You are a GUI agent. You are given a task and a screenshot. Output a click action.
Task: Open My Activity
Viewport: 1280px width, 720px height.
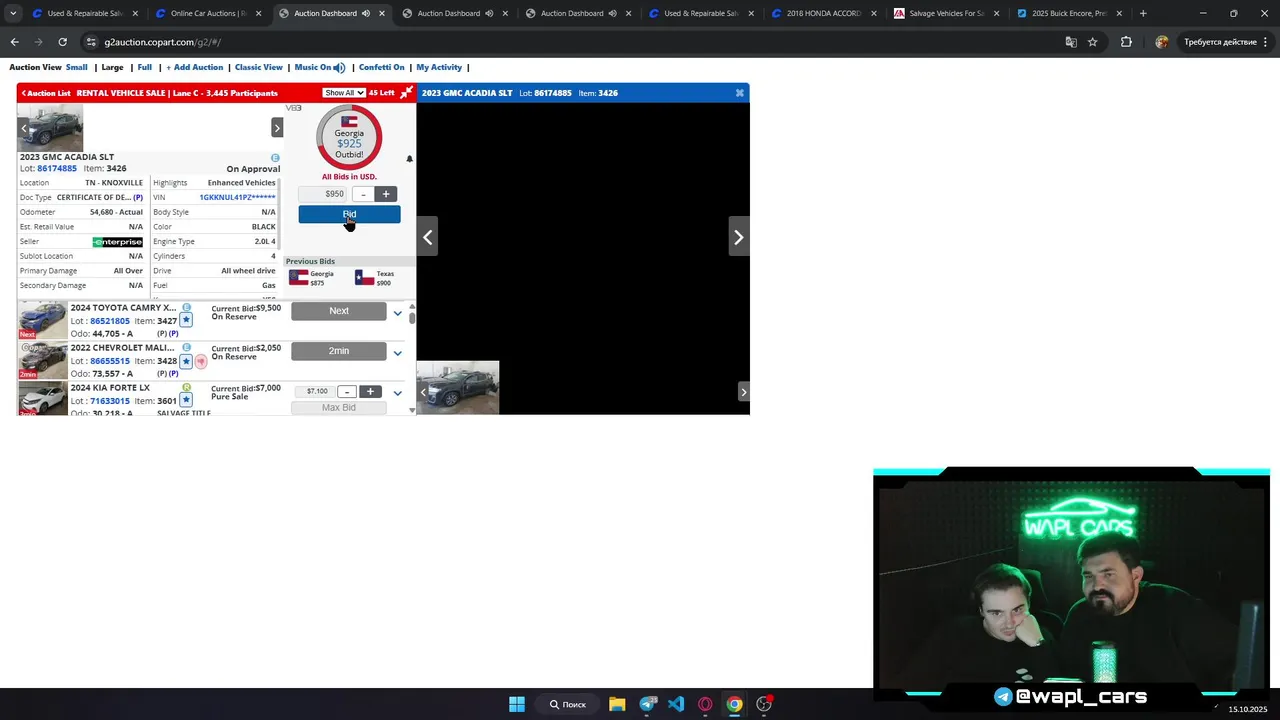point(439,67)
